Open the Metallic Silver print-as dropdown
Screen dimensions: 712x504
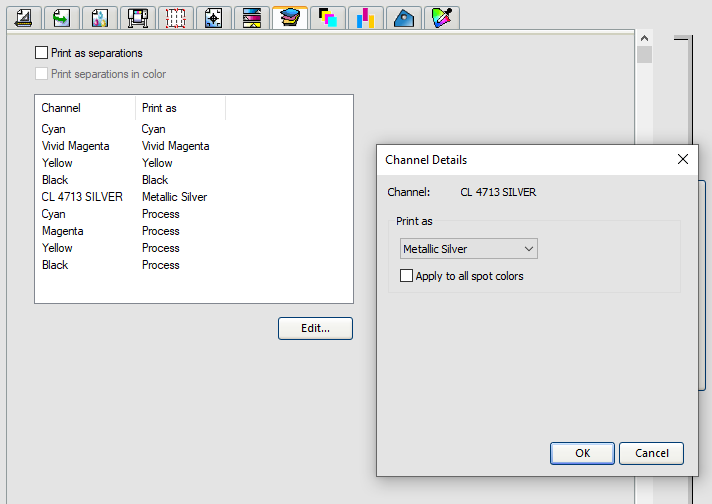coord(469,249)
